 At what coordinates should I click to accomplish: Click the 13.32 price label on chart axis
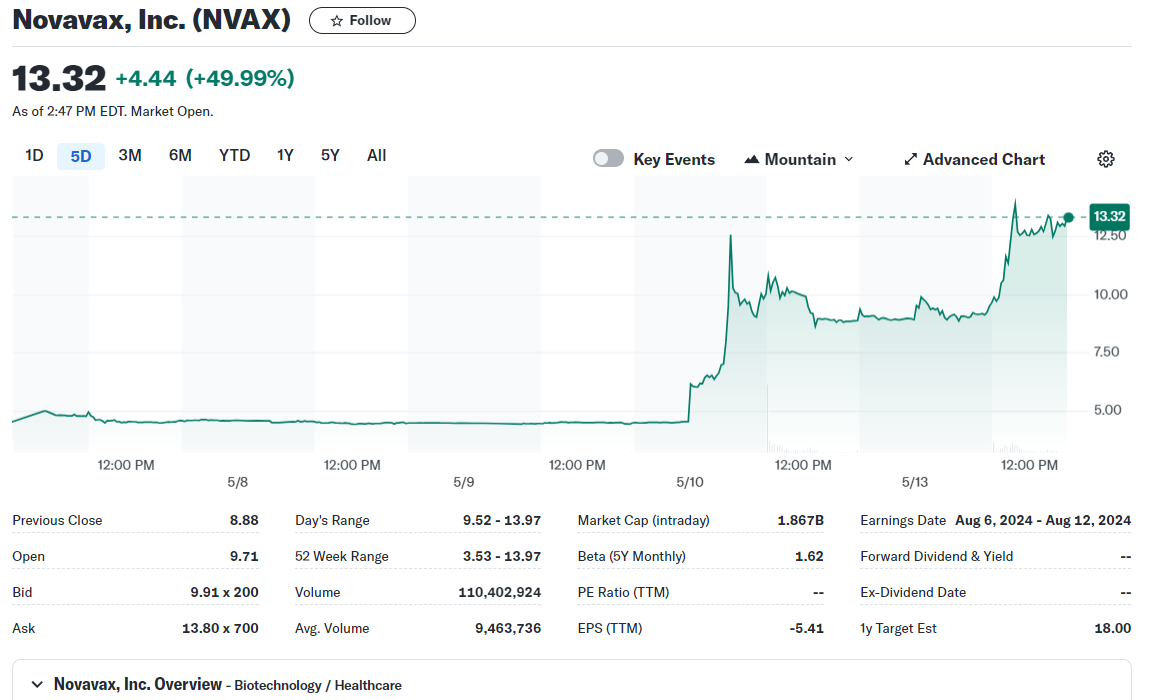pos(1109,216)
